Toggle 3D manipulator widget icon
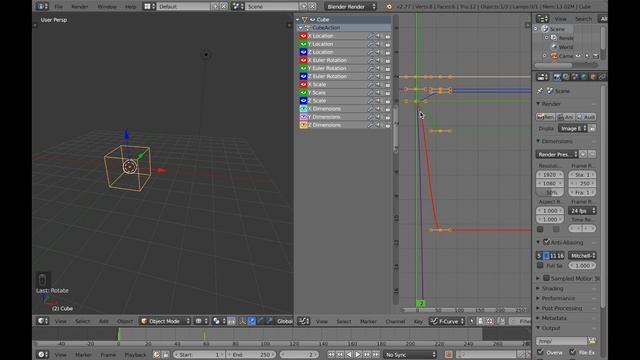The width and height of the screenshot is (640, 360). [242, 321]
